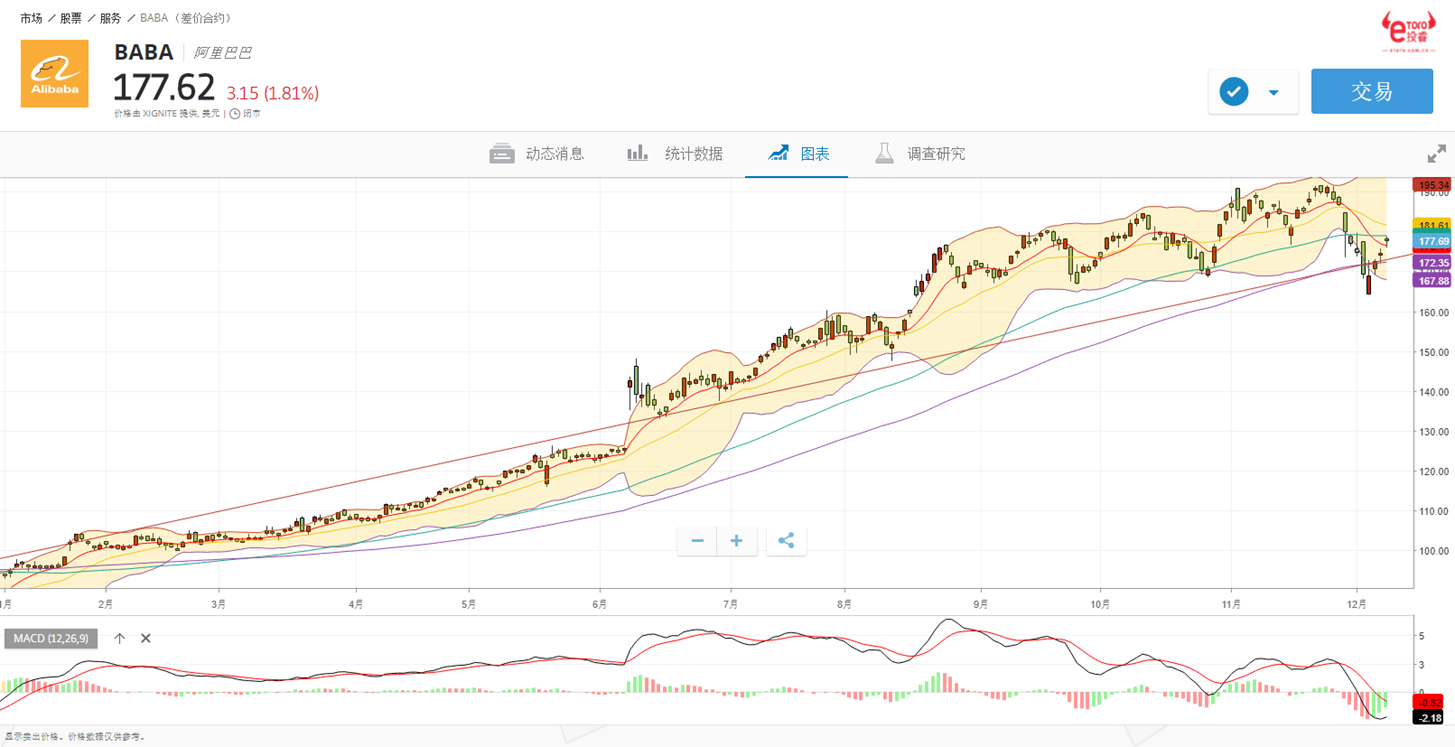Expand the dropdown arrow beside the checkmark
The image size is (1455, 747).
pos(1274,93)
